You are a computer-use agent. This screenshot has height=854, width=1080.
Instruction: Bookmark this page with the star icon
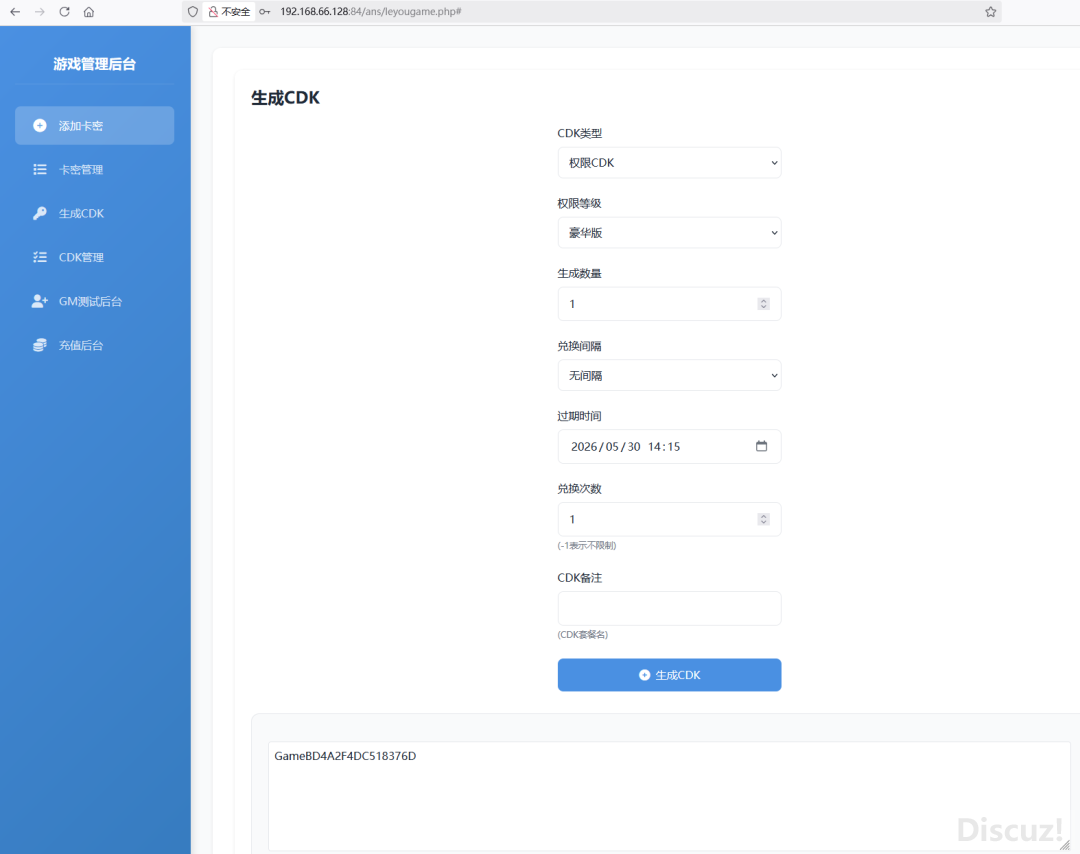[x=990, y=12]
